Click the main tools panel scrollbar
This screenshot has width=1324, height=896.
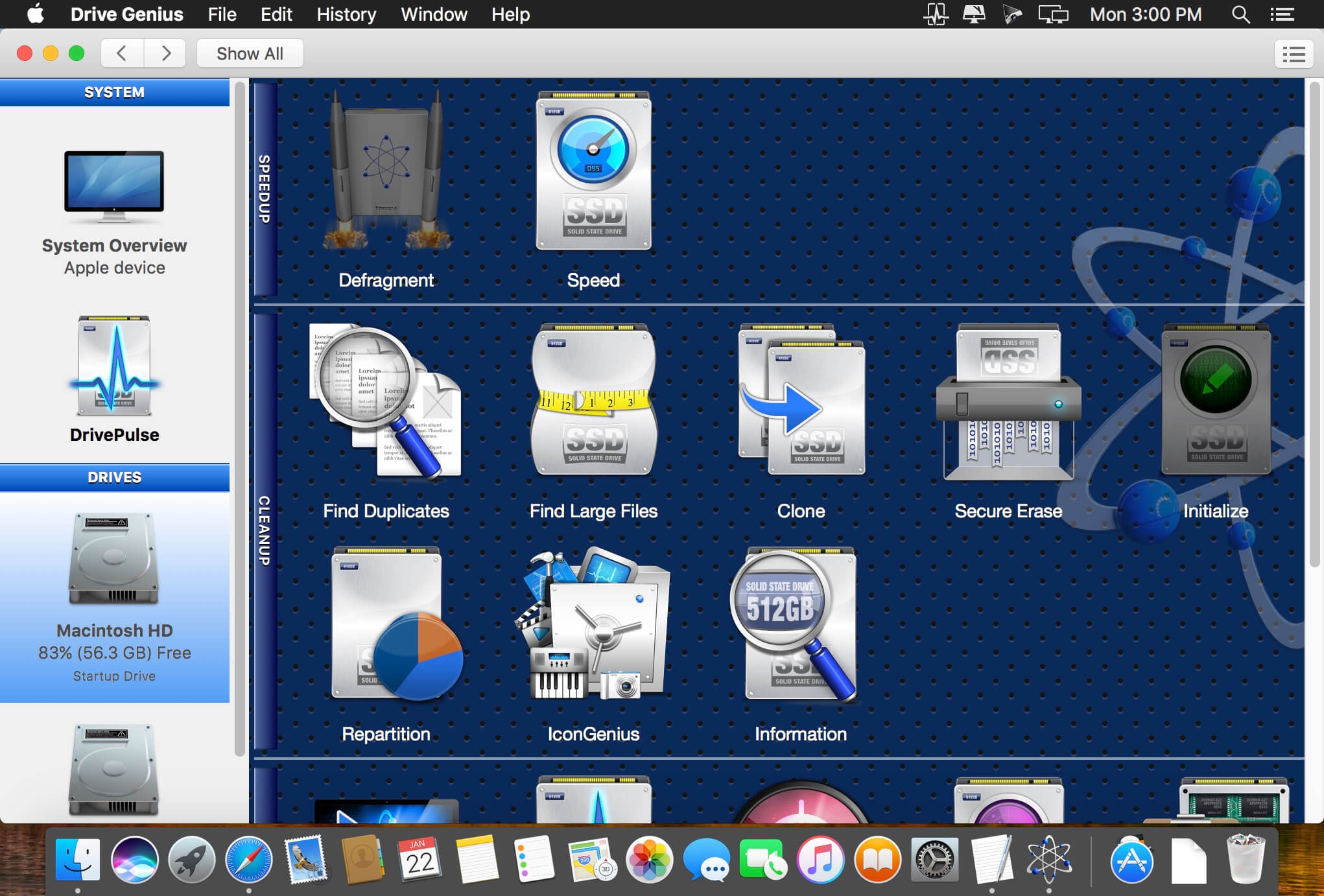click(1315, 324)
